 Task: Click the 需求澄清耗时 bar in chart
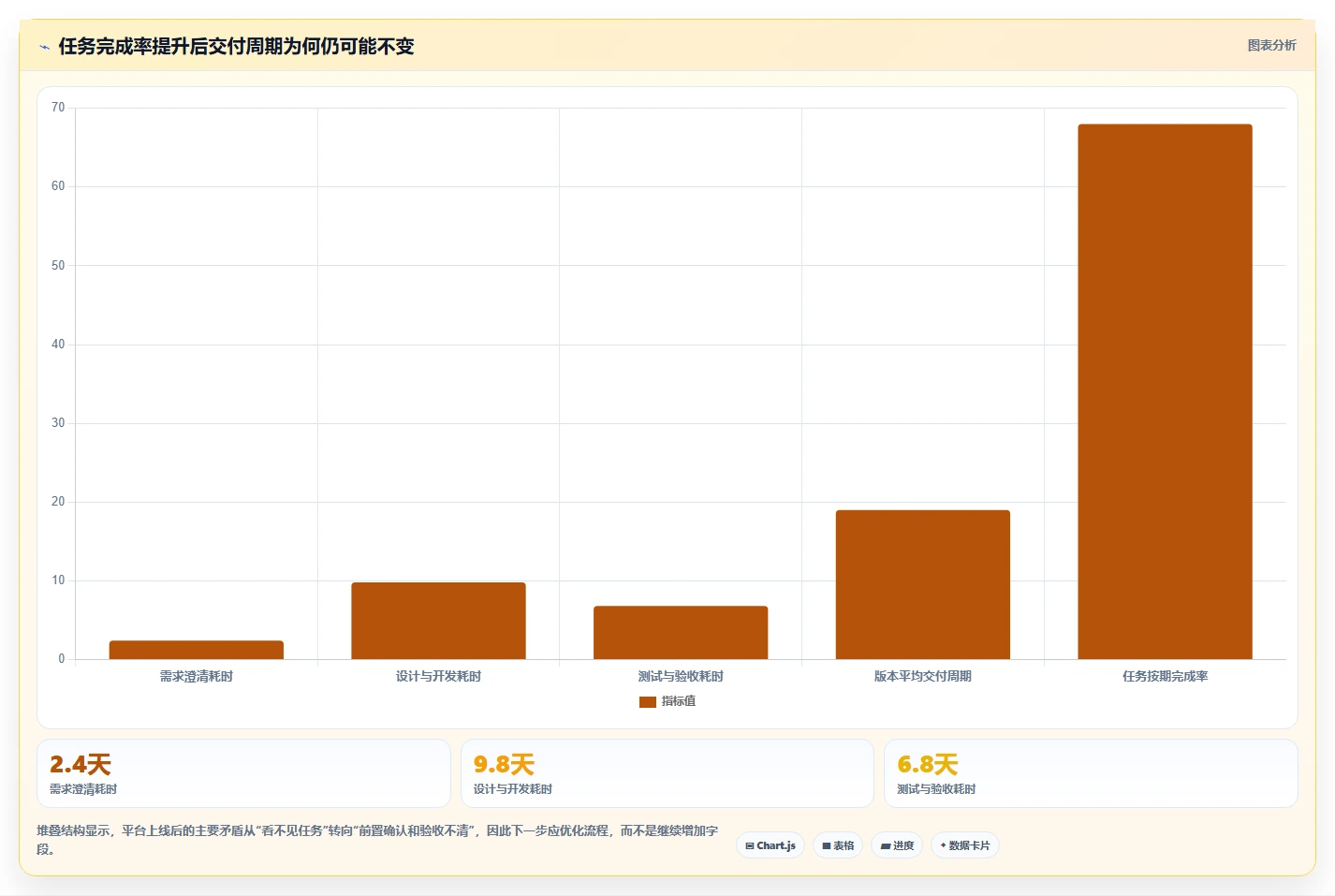[197, 650]
